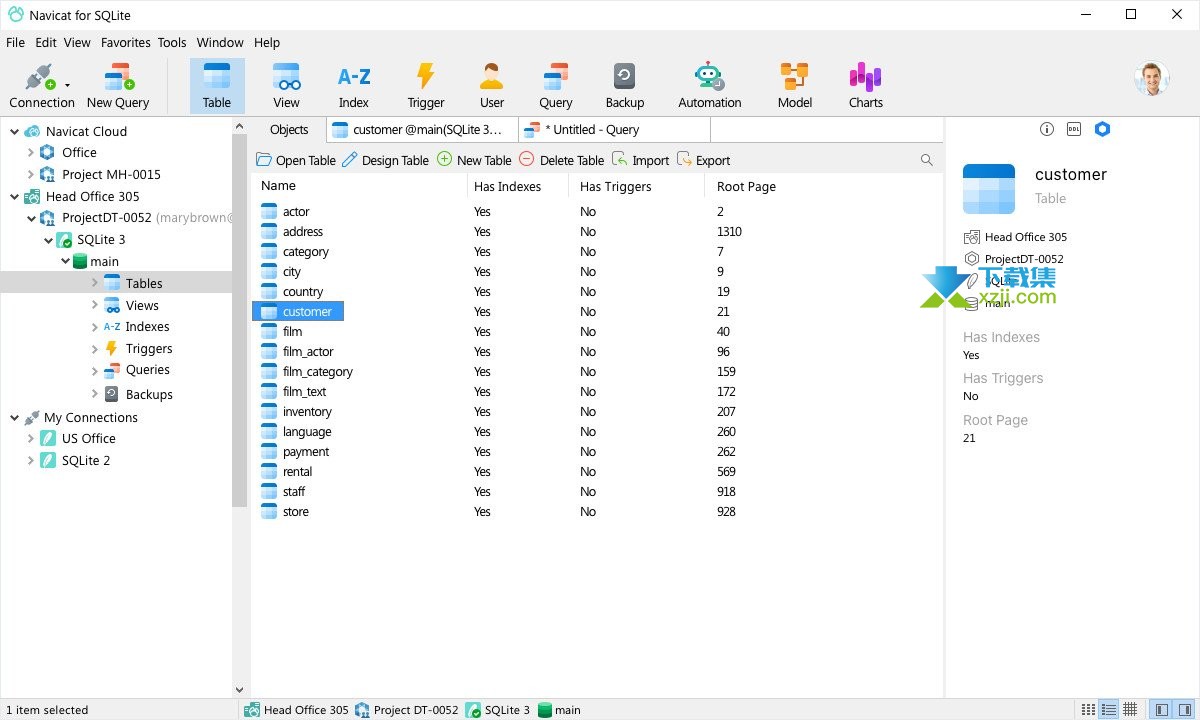This screenshot has height=720, width=1200.
Task: Select the staff table row
Action: (597, 492)
